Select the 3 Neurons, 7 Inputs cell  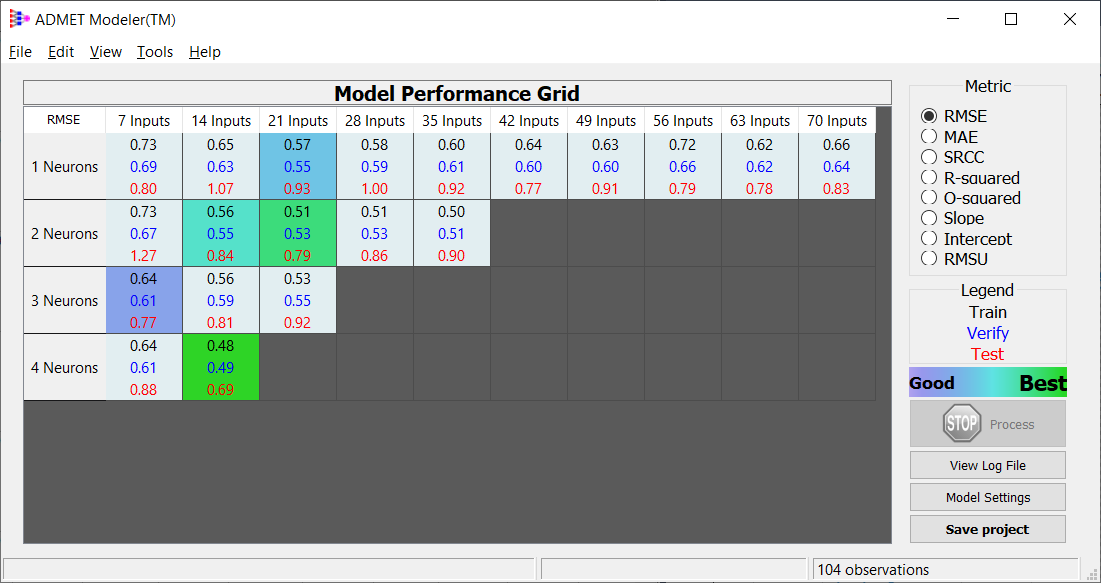(144, 301)
